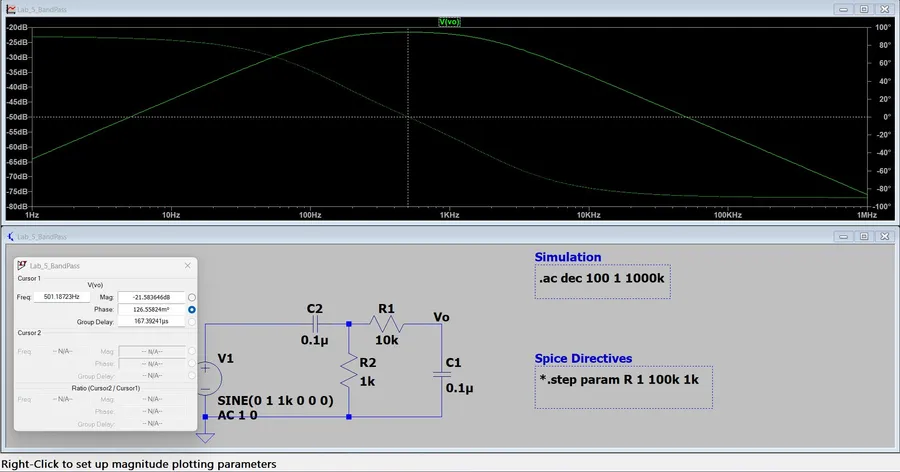This screenshot has width=900, height=472.
Task: Click Group Delay field 167.39241µs
Action: pos(152,322)
